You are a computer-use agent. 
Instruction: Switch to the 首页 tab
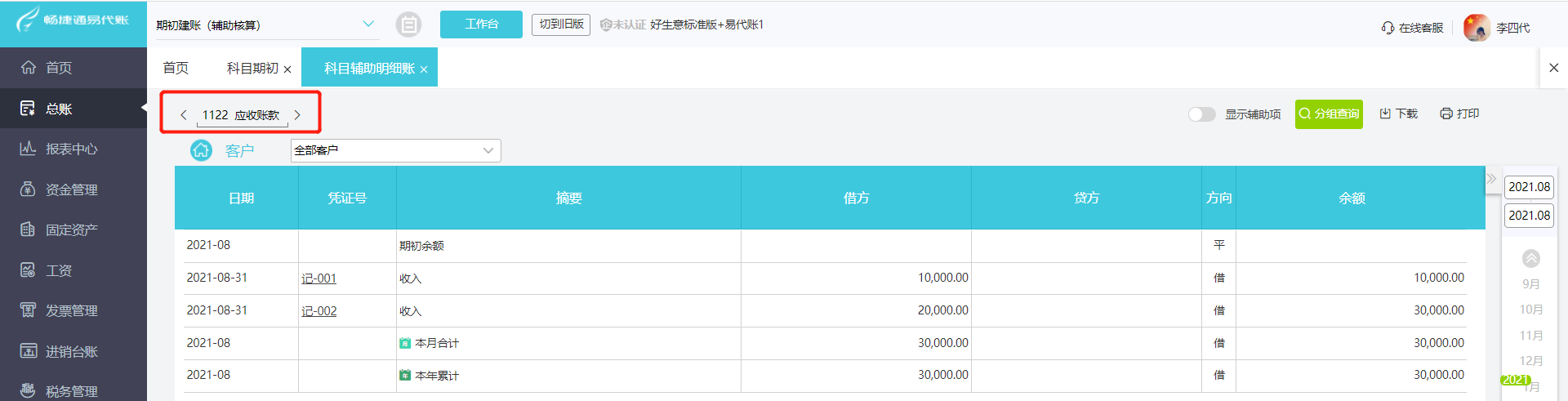[176, 68]
